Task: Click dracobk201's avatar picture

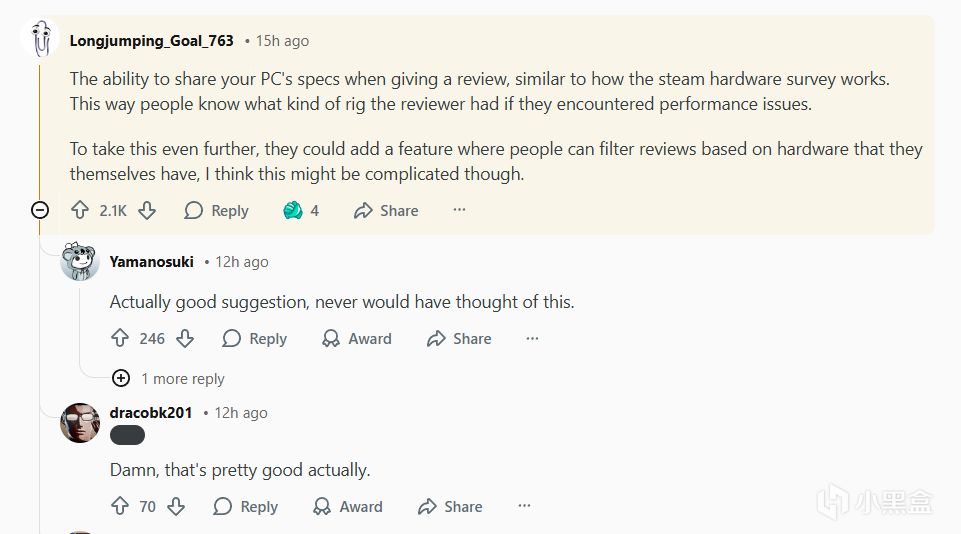Action: 80,423
